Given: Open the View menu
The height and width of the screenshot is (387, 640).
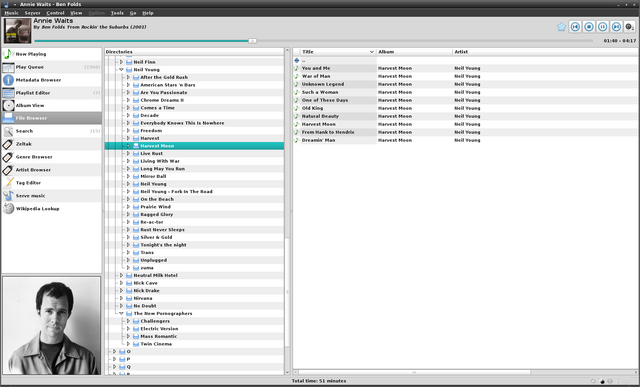Looking at the screenshot, I should 76,13.
